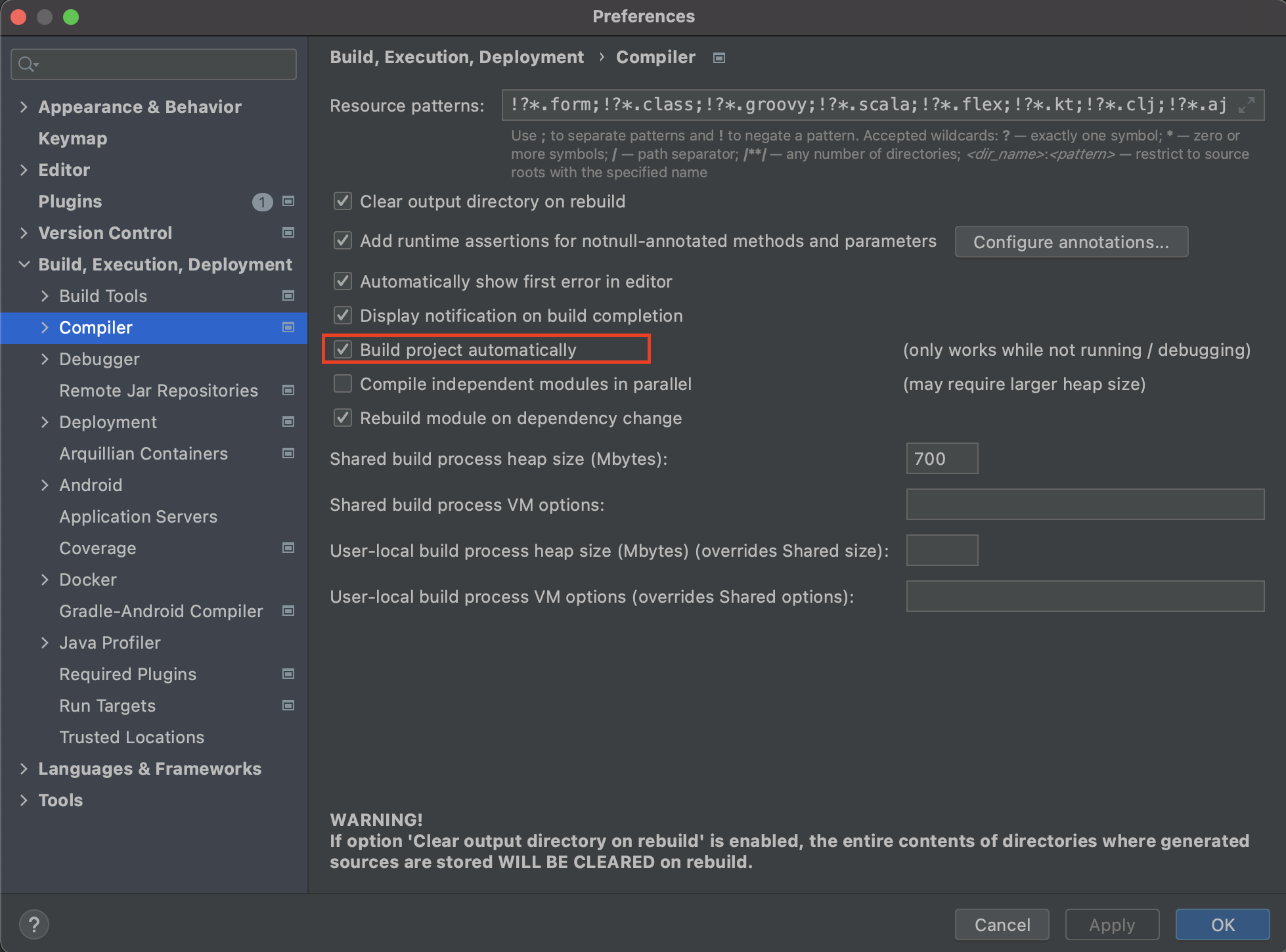Uncheck Clear output directory on rebuild
The height and width of the screenshot is (952, 1286).
(343, 201)
